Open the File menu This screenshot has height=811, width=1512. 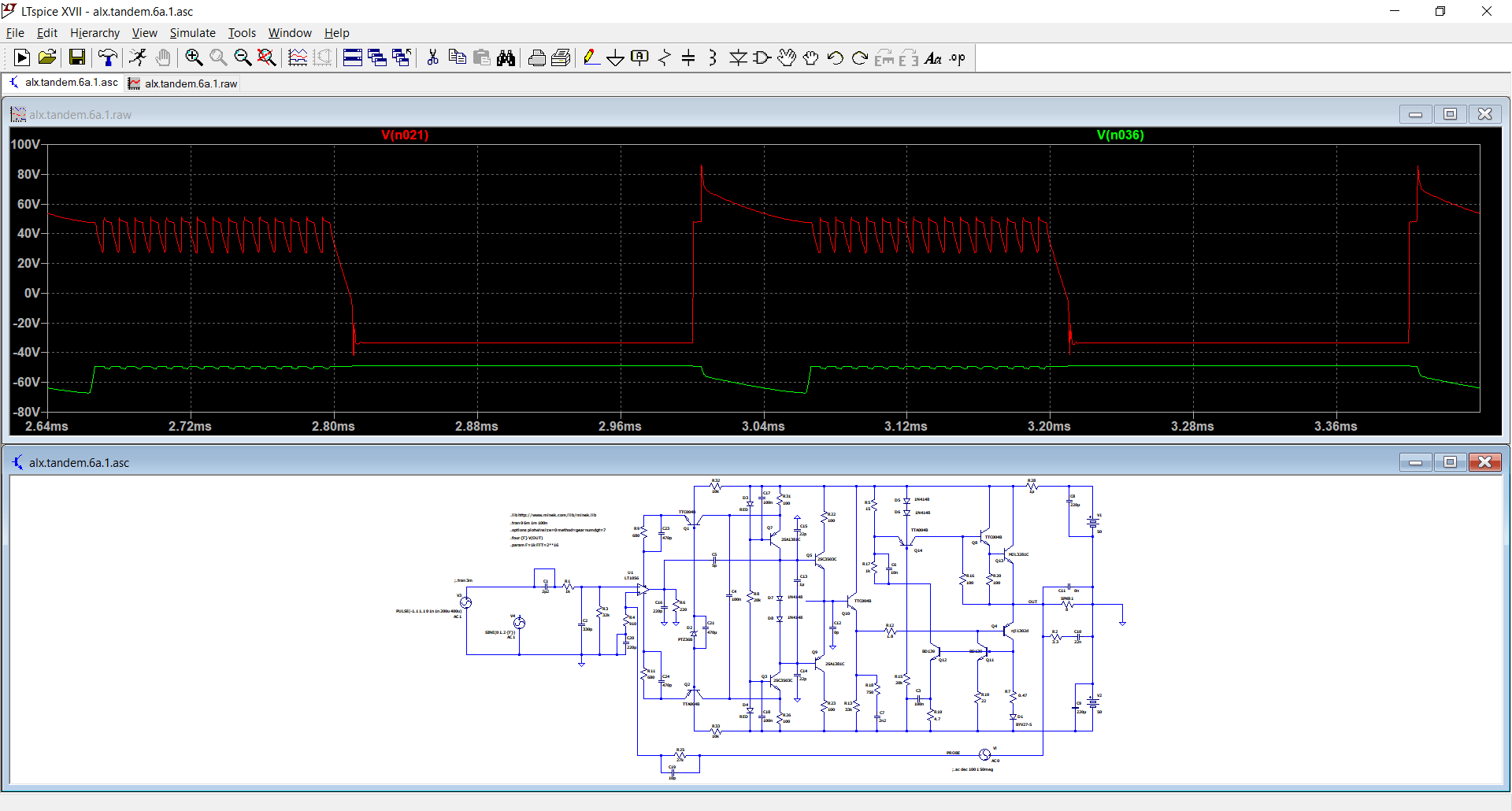15,32
